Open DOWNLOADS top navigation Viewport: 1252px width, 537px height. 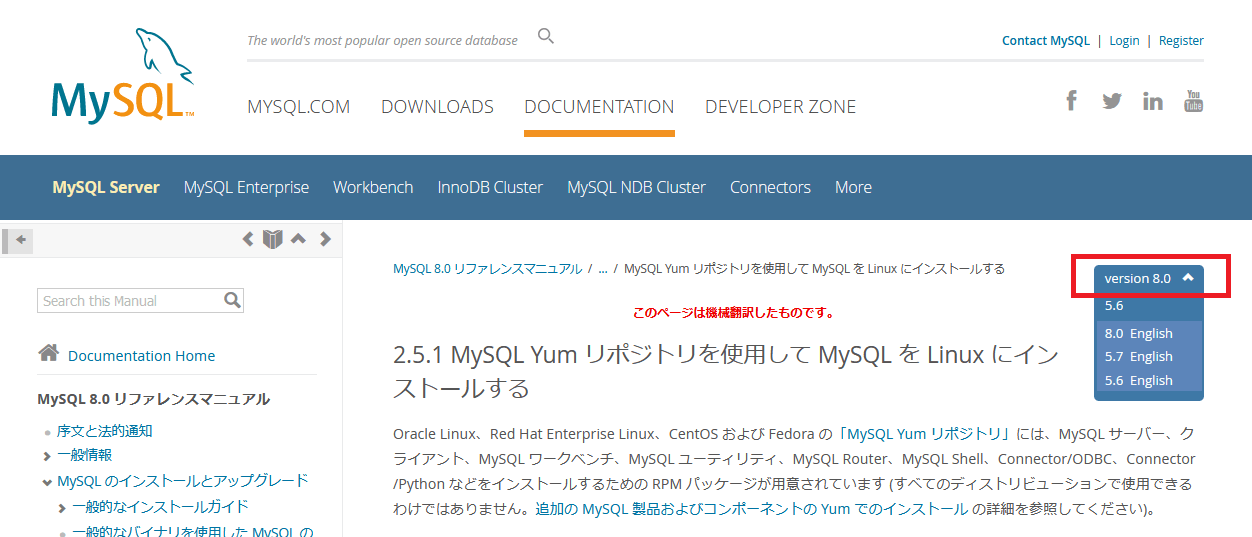pos(437,106)
